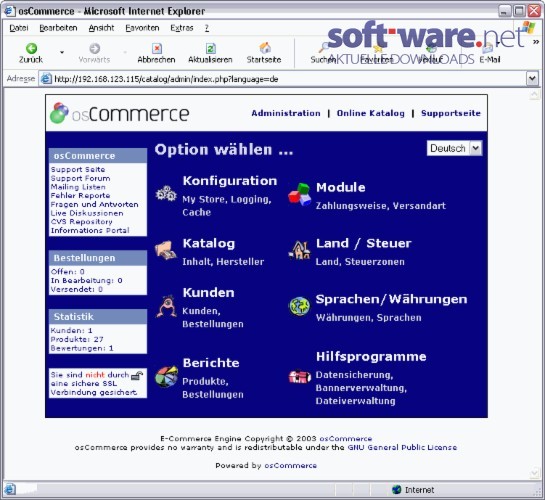Open the Favoriten menu
Viewport: 545px width, 500px height.
(142, 28)
